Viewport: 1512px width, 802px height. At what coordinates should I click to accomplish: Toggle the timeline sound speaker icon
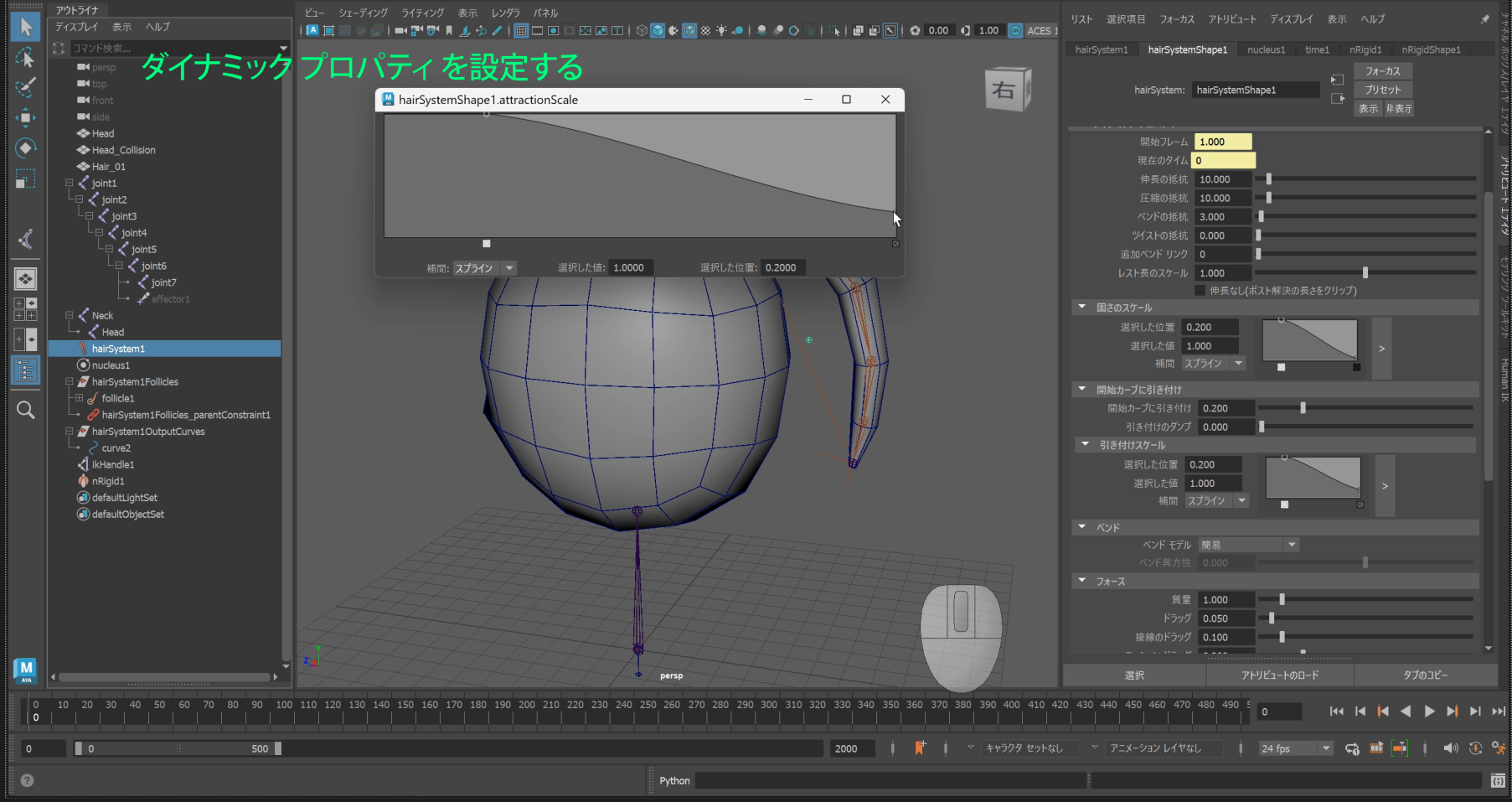[1450, 748]
